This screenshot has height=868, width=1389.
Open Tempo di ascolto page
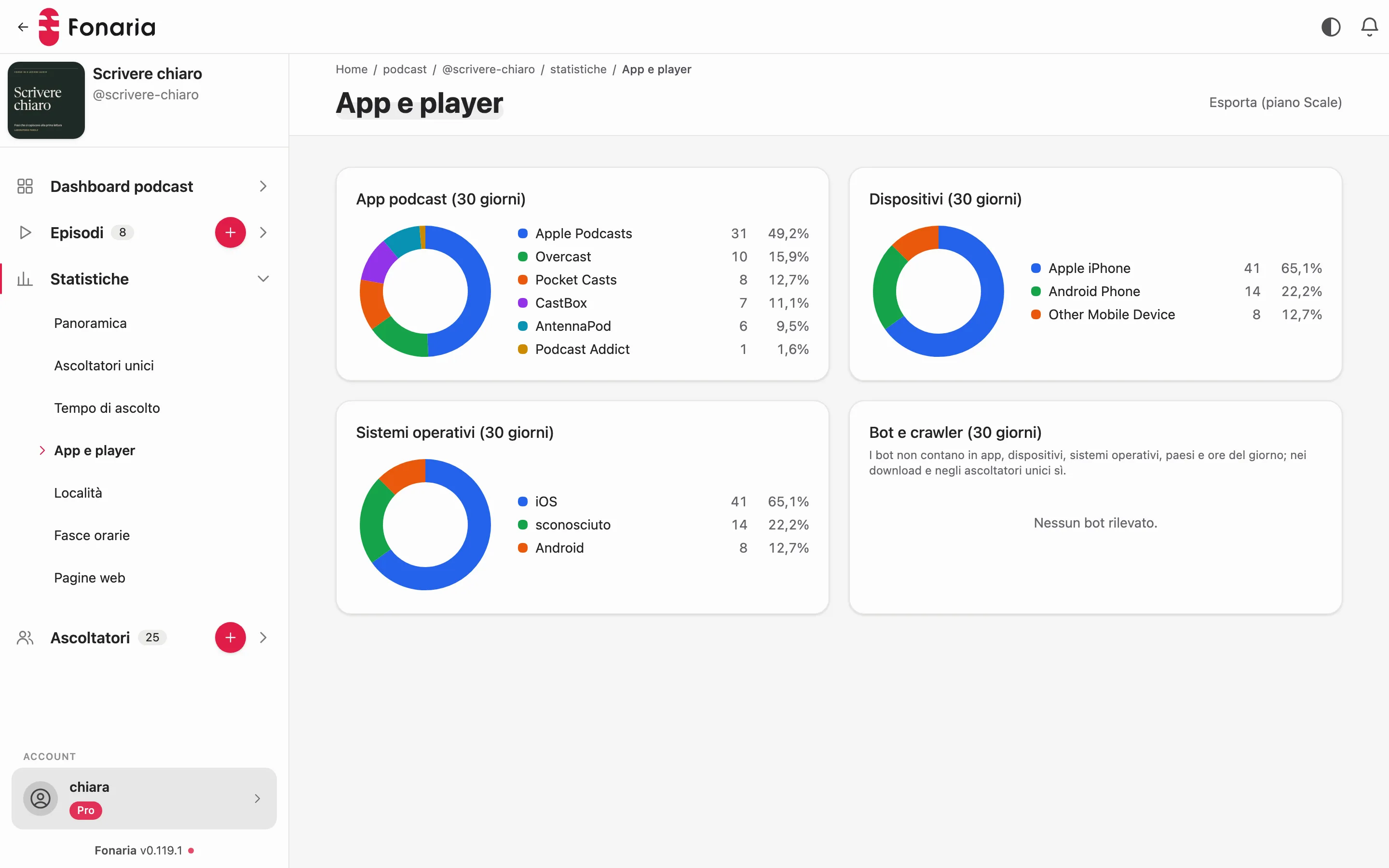coord(107,408)
